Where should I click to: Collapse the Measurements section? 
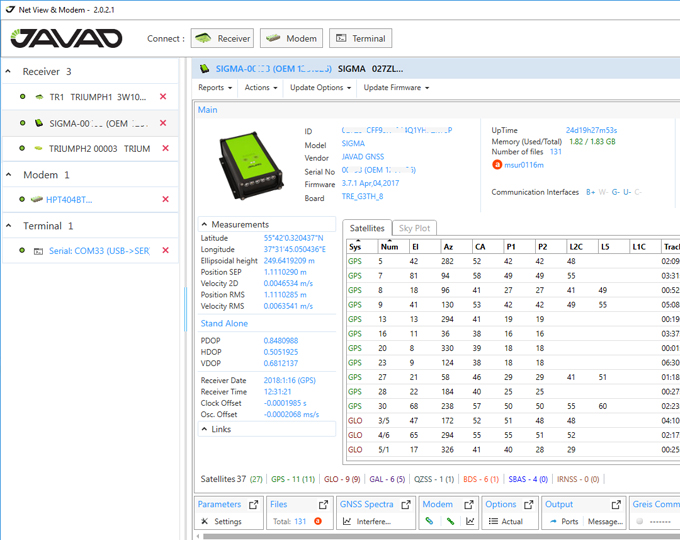click(205, 225)
